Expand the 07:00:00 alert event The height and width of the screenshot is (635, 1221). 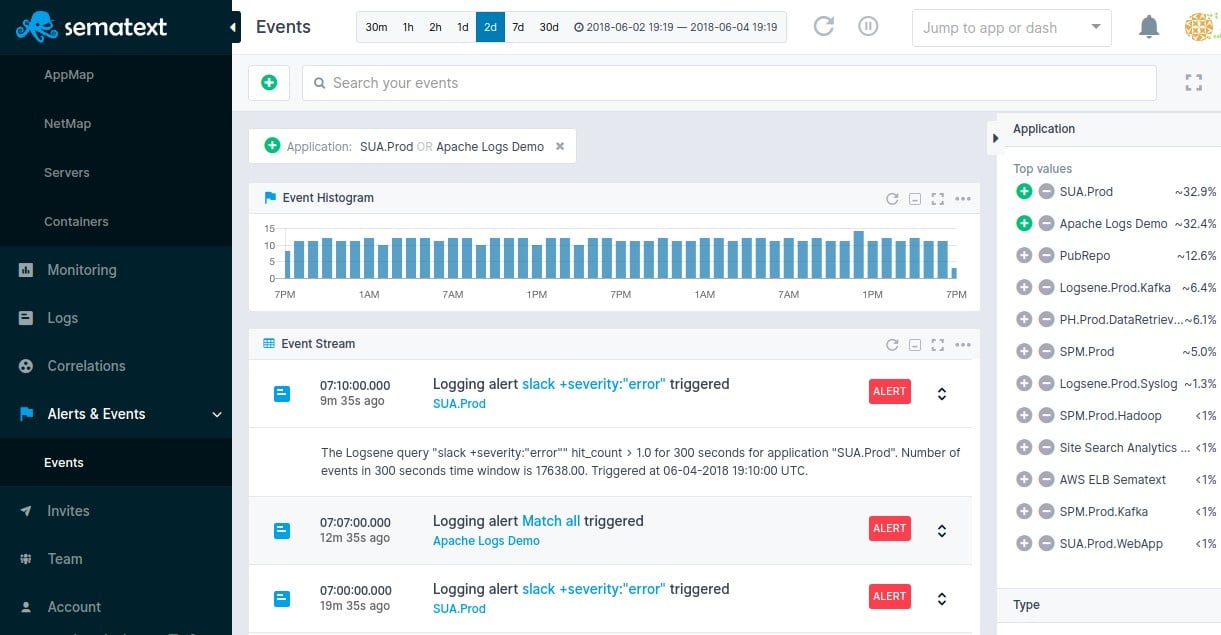pyautogui.click(x=941, y=599)
